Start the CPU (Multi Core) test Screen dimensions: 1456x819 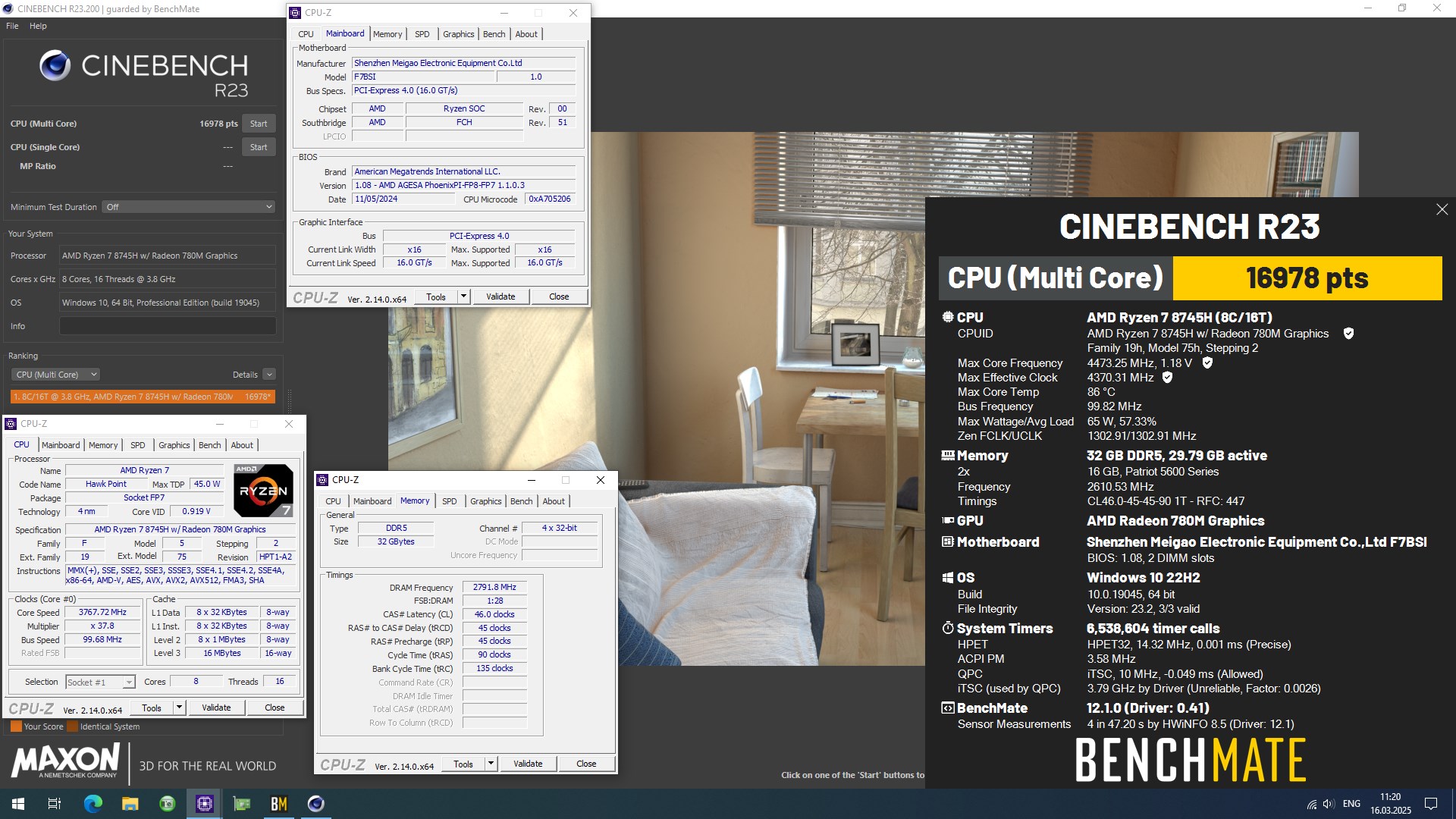tap(259, 124)
